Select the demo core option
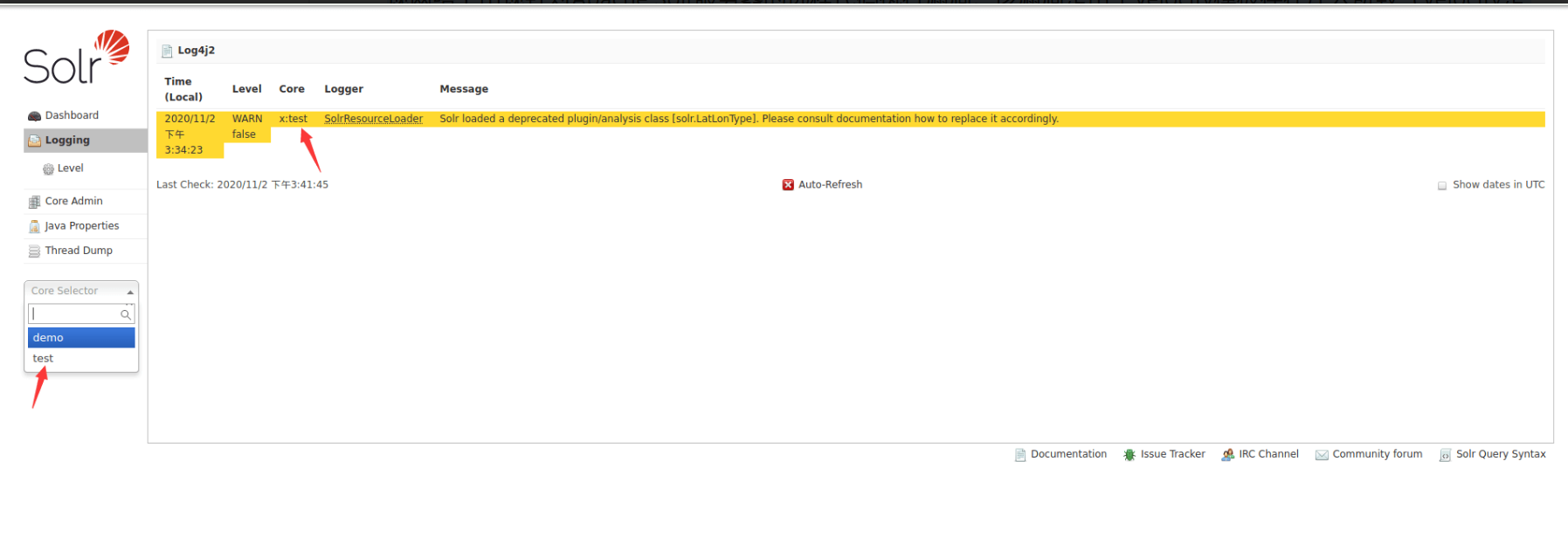 point(81,338)
